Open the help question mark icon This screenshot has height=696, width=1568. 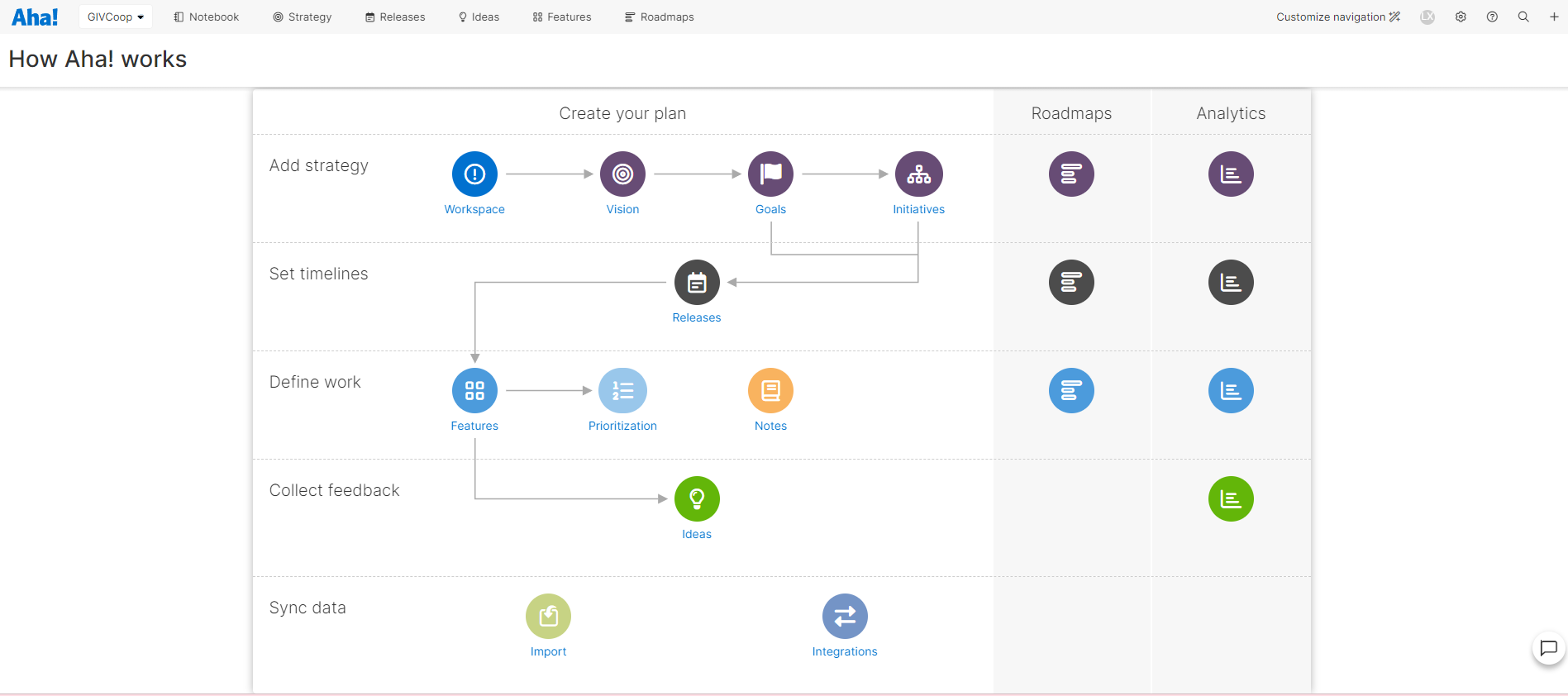(x=1492, y=17)
